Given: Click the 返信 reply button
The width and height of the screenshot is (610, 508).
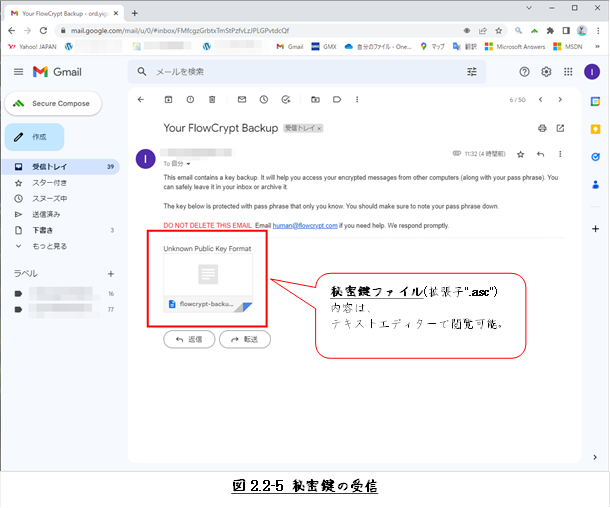Looking at the screenshot, I should [189, 339].
